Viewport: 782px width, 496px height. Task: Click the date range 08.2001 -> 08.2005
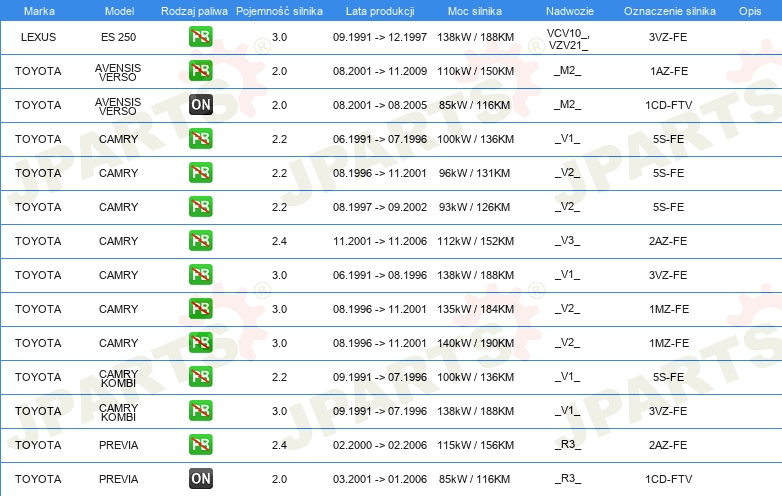click(380, 105)
